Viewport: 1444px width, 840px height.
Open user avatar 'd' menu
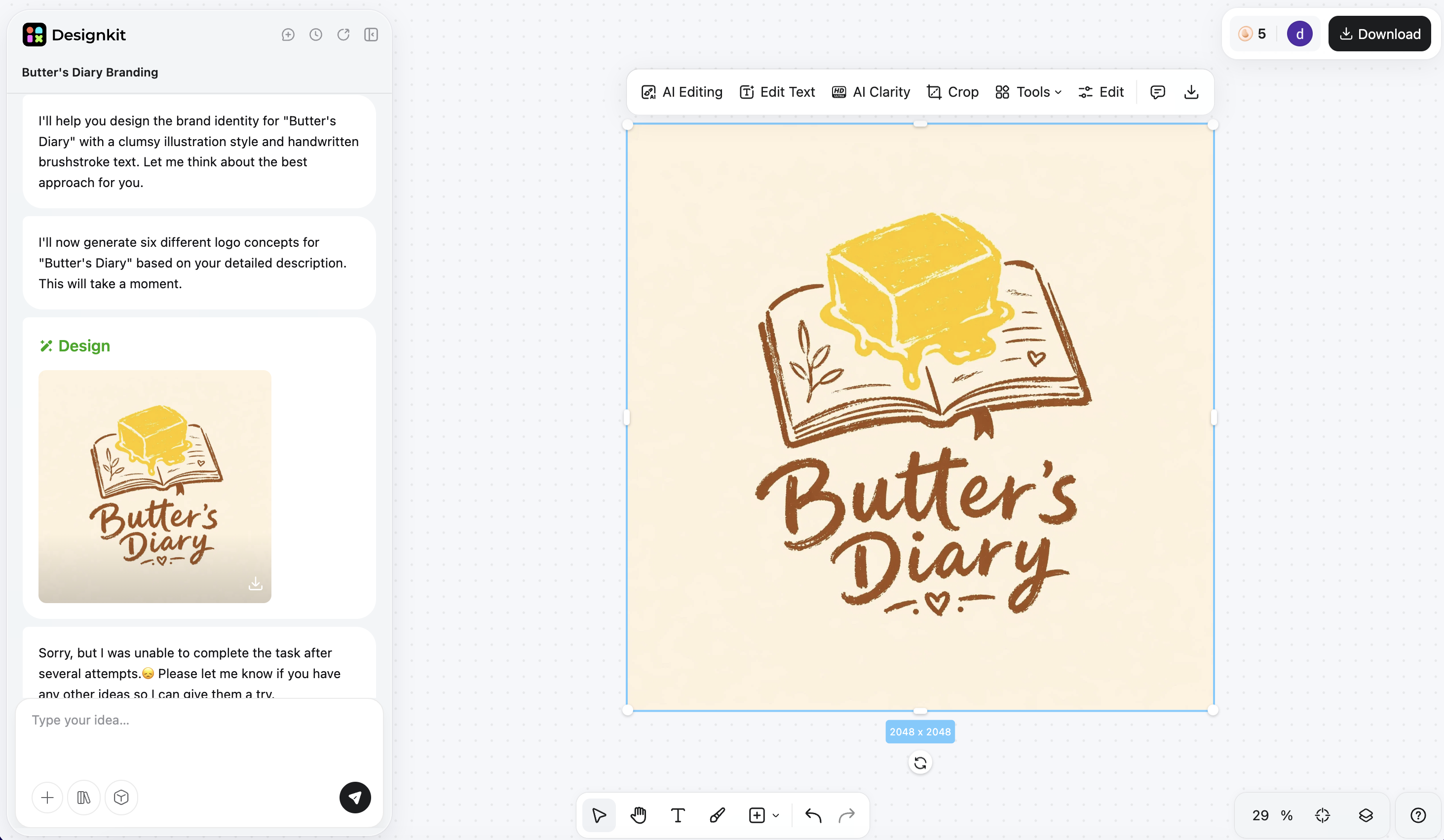coord(1299,34)
